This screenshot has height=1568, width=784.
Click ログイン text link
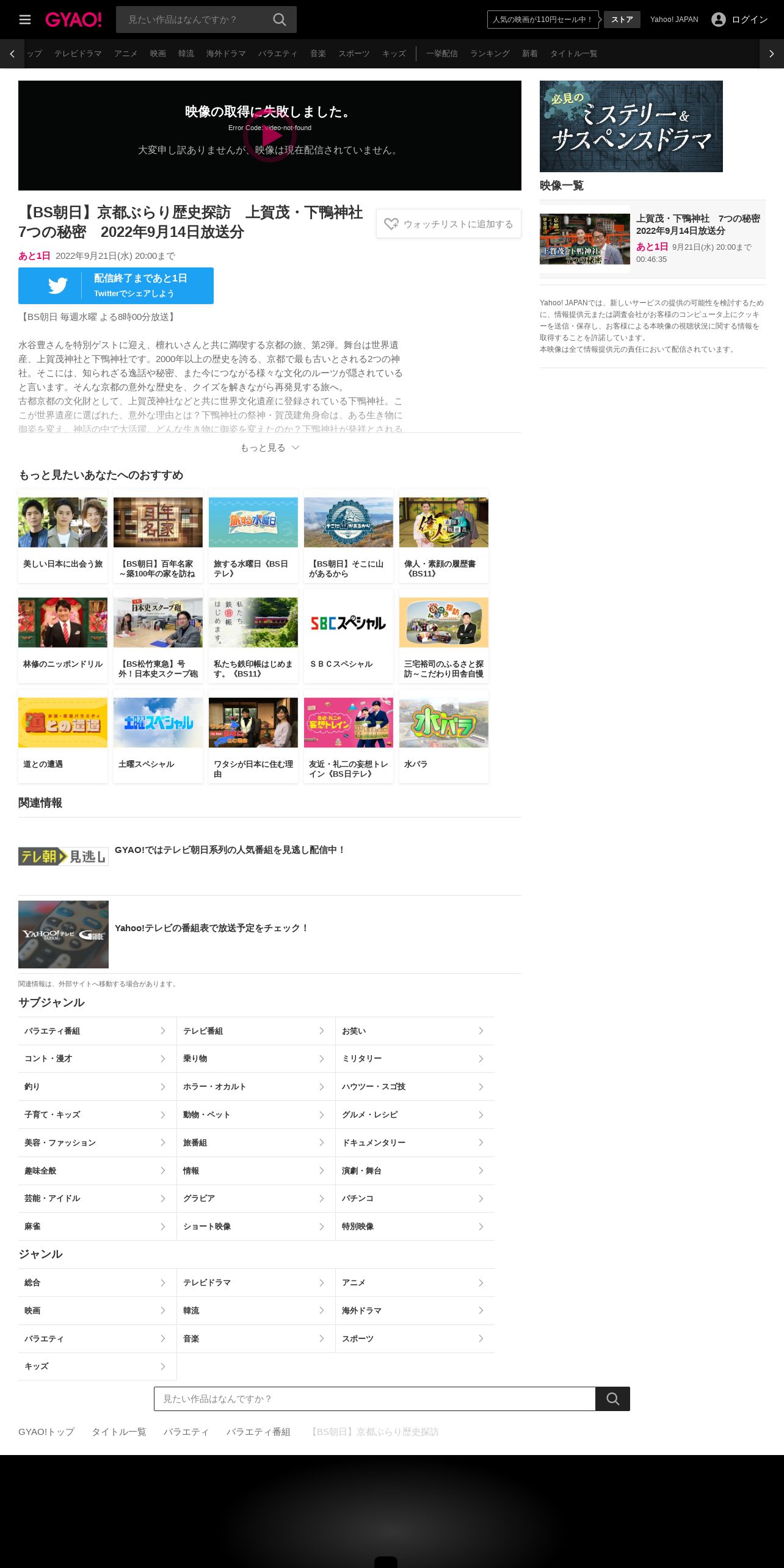[x=750, y=20]
